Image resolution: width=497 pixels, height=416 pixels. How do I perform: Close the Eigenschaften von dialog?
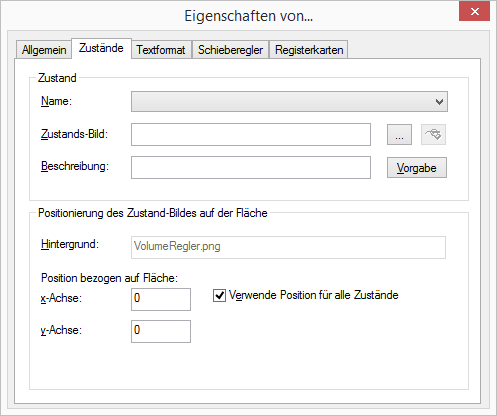pos(475,11)
